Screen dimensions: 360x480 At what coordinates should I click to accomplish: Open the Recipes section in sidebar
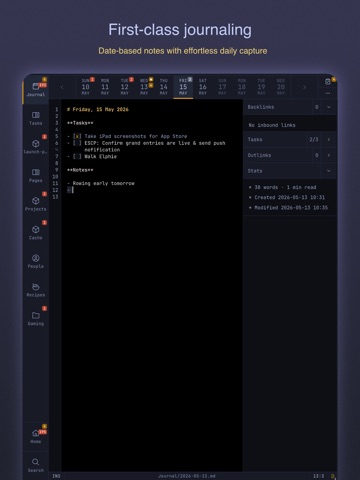point(36,290)
